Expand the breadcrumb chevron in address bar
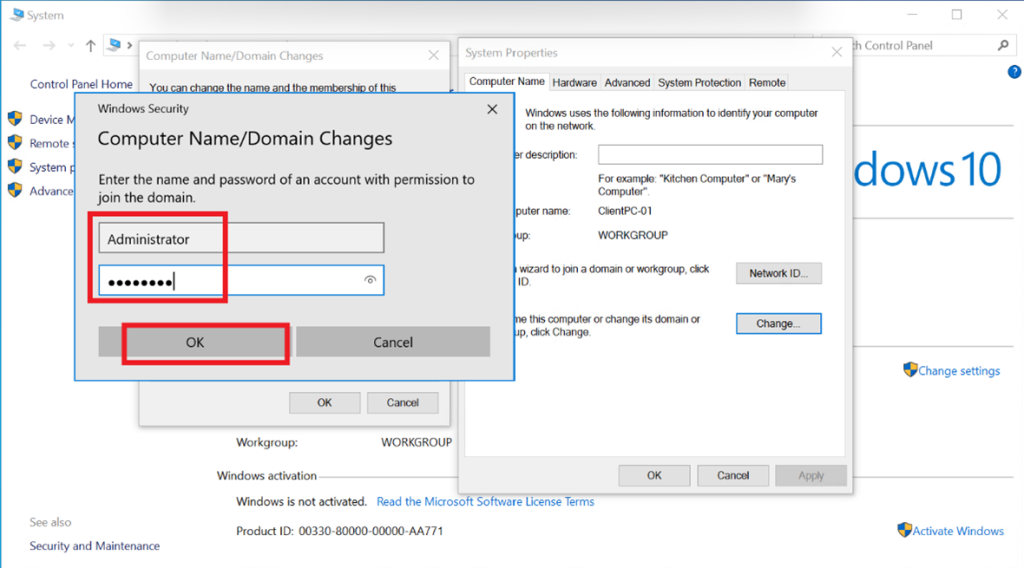 130,46
